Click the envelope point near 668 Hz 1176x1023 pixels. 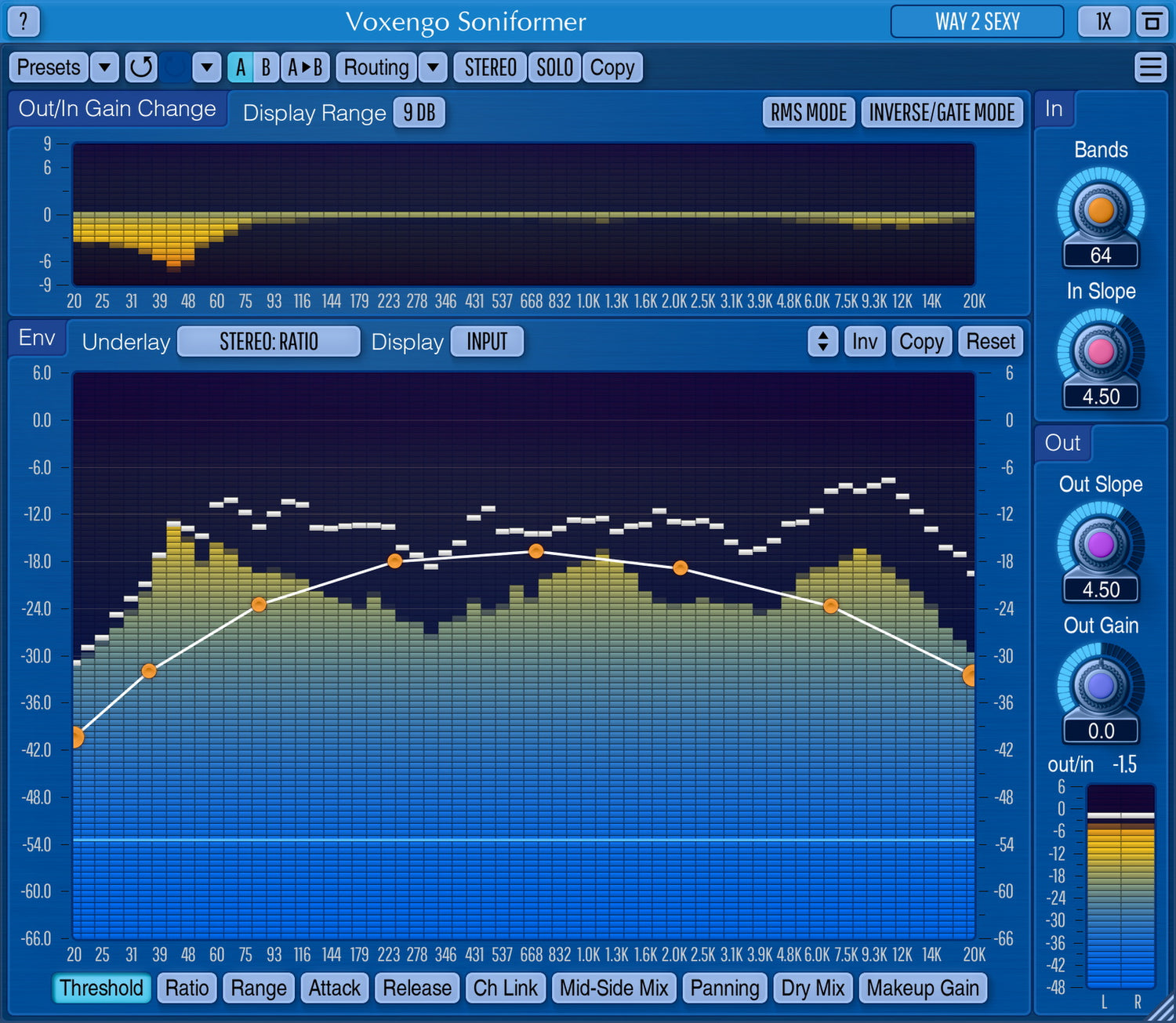(x=535, y=551)
